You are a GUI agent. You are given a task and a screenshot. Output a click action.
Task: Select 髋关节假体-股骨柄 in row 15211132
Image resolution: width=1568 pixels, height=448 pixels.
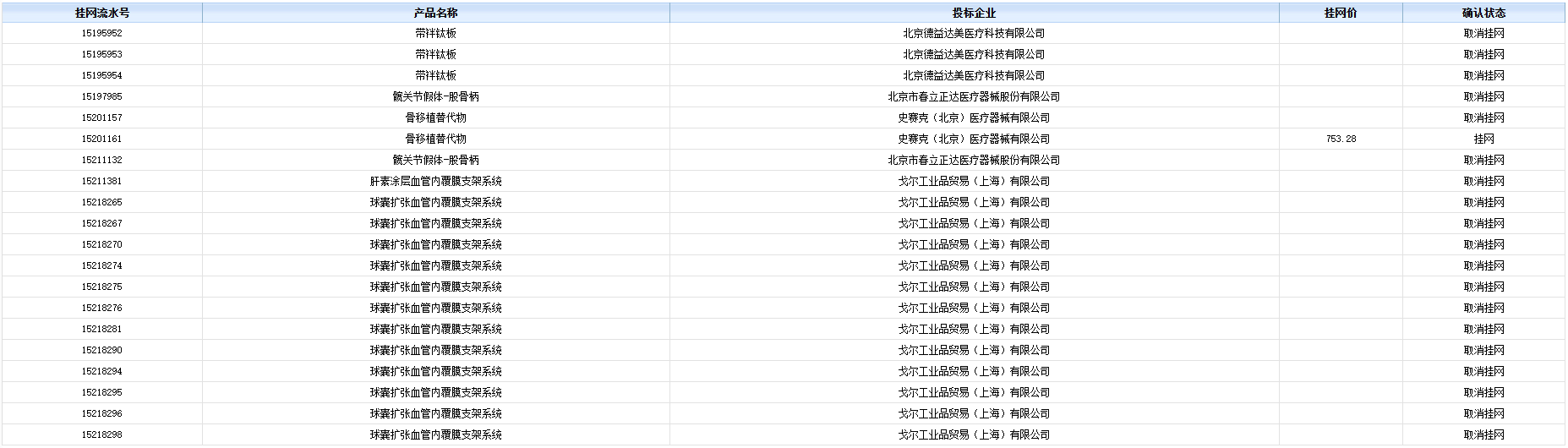(x=435, y=161)
